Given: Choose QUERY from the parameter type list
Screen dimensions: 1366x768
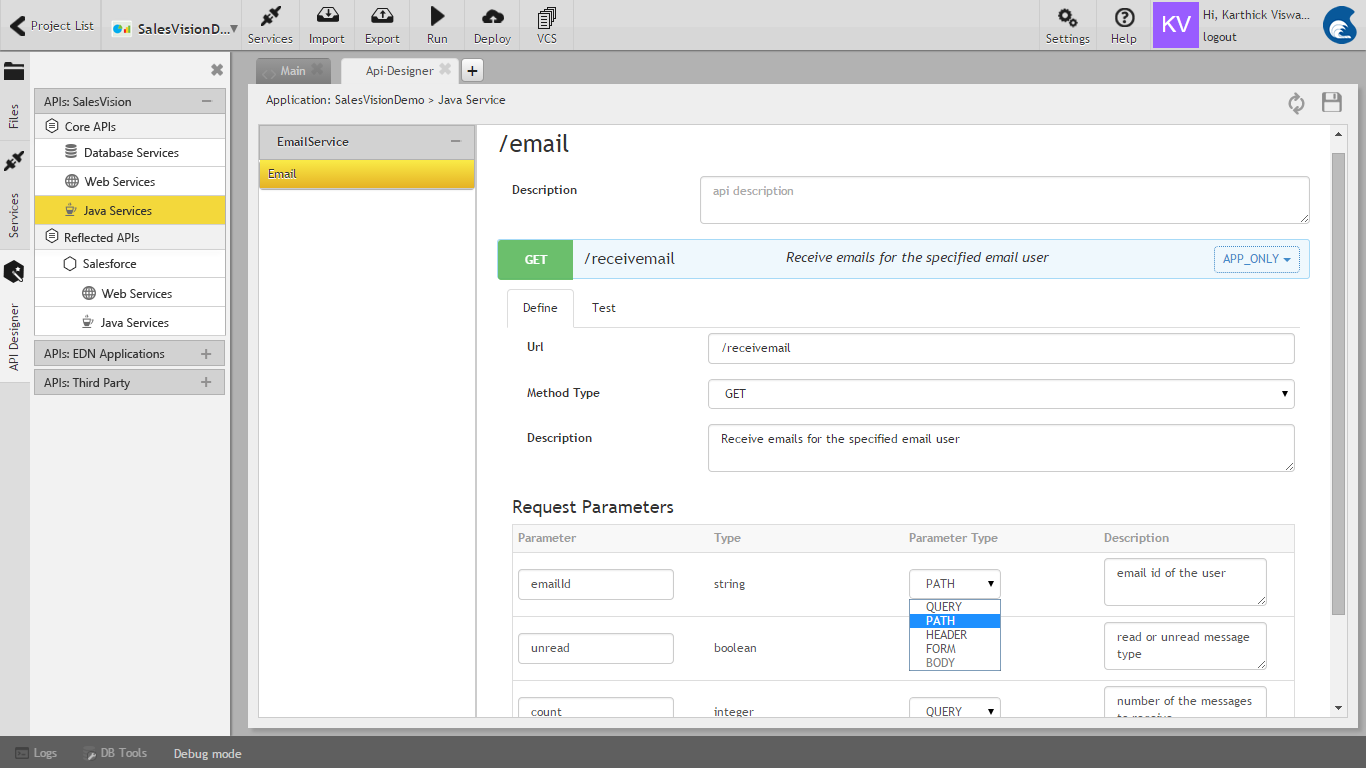Looking at the screenshot, I should tap(954, 607).
